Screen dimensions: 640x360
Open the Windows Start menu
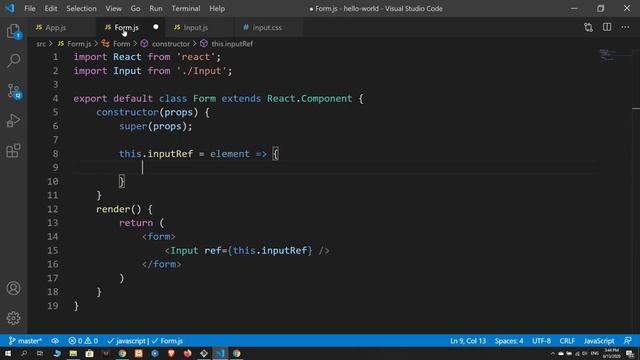[8, 353]
